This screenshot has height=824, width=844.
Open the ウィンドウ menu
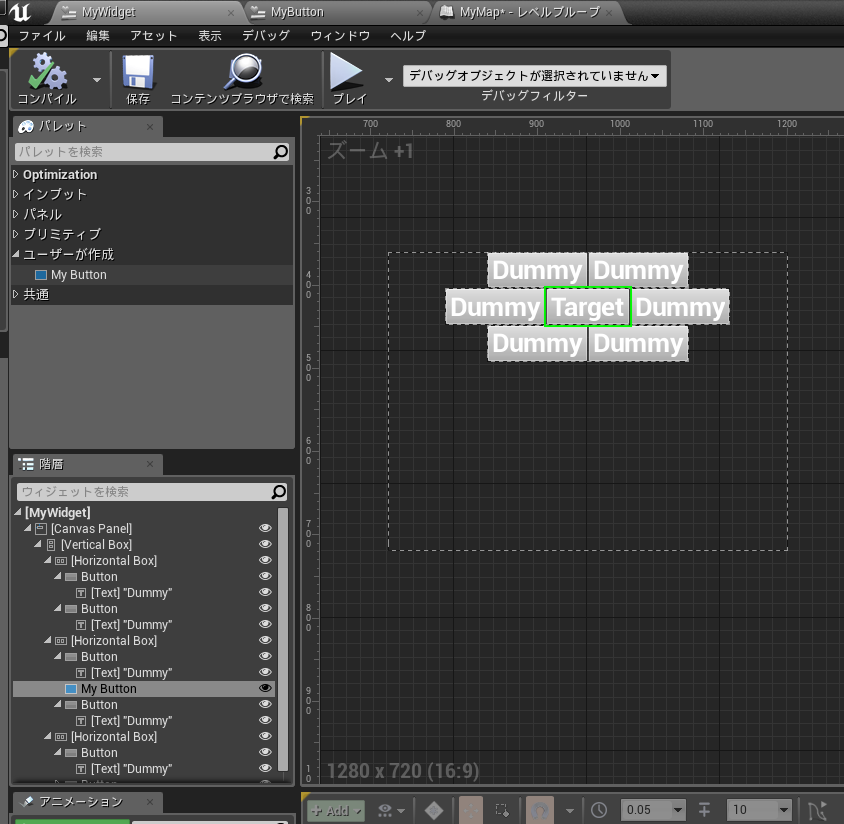340,36
